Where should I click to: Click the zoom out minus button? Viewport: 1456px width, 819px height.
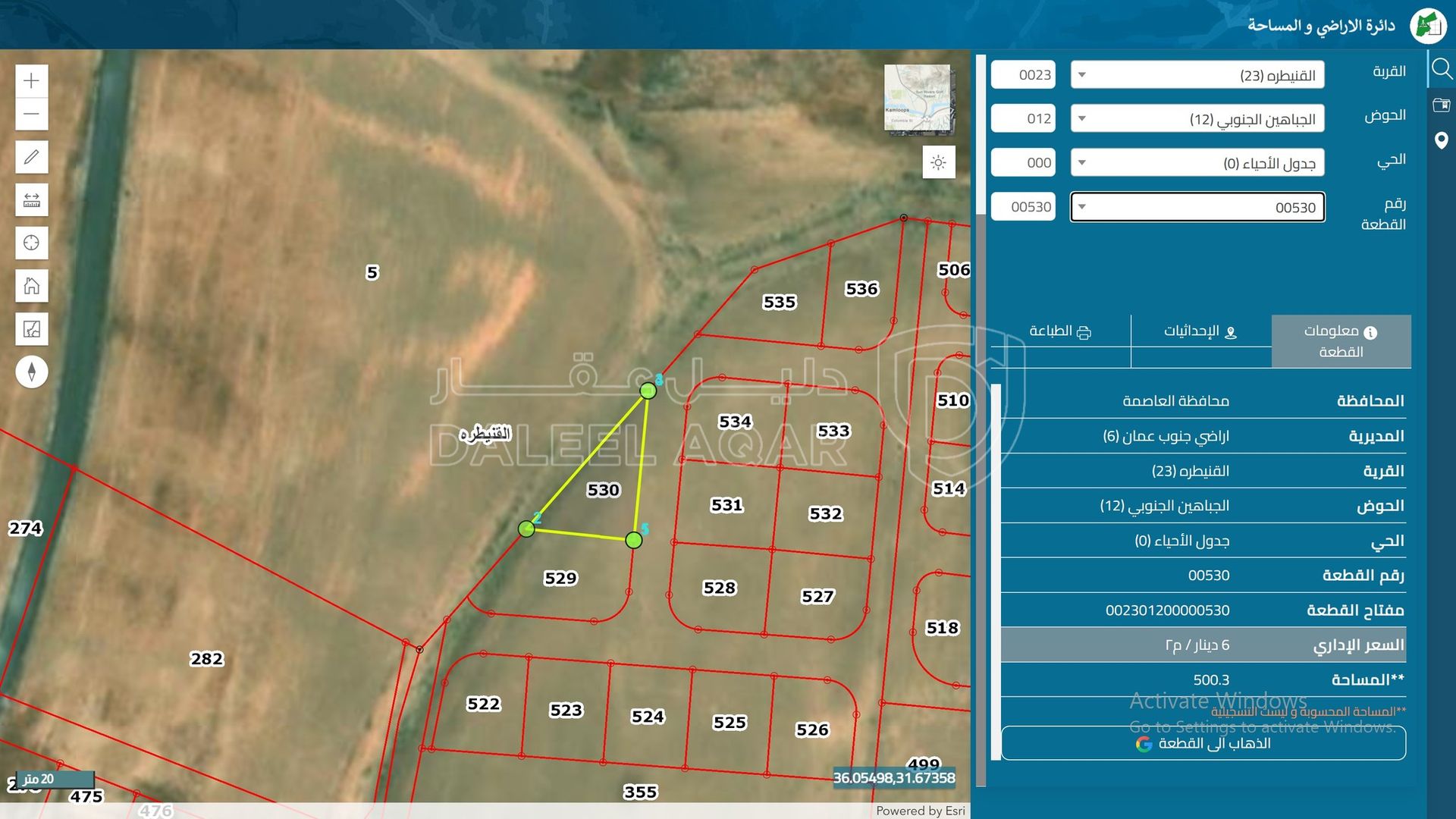(32, 115)
